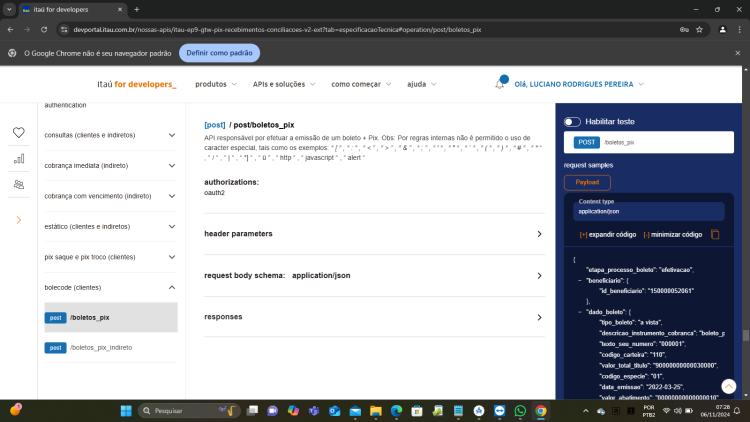This screenshot has width=750, height=422.
Task: Open the produtos dropdown menu
Action: (216, 84)
